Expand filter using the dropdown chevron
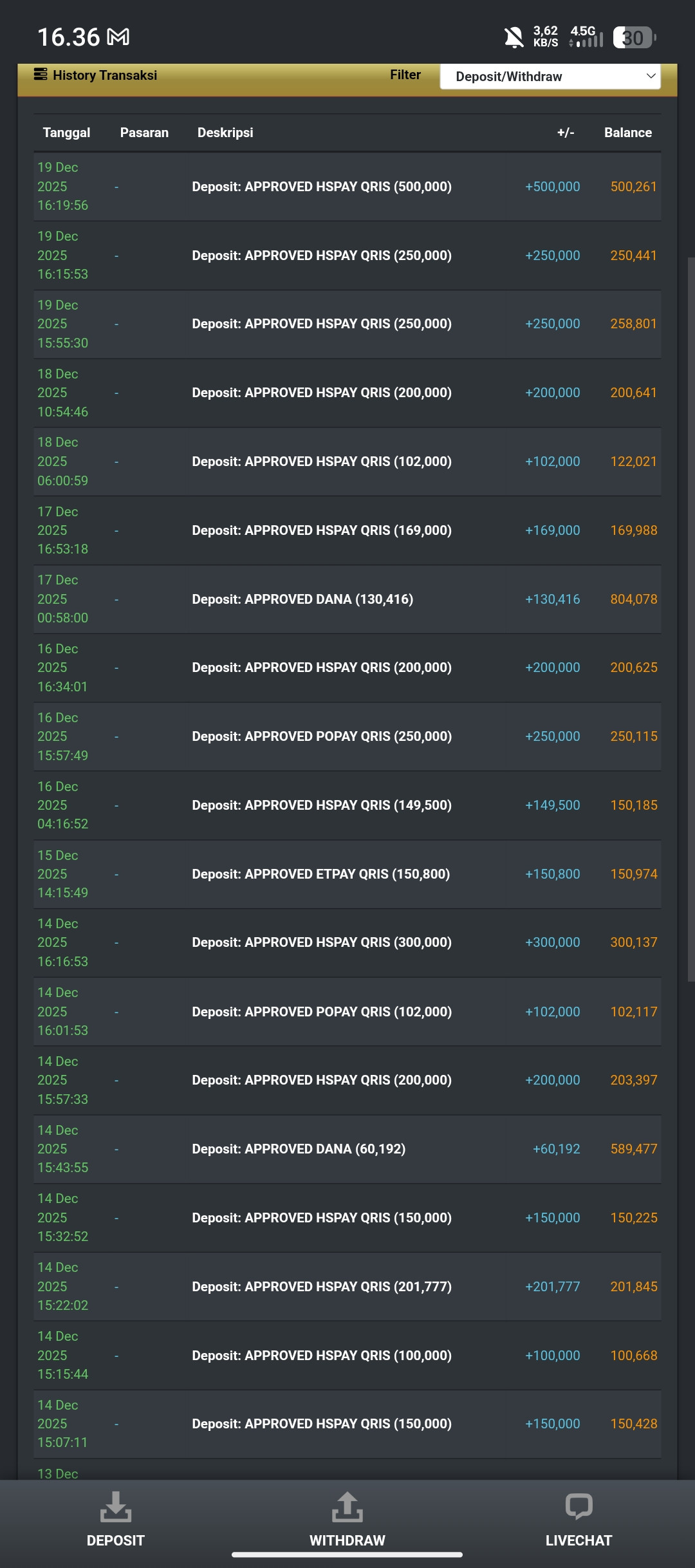The image size is (695, 1568). pyautogui.click(x=651, y=76)
